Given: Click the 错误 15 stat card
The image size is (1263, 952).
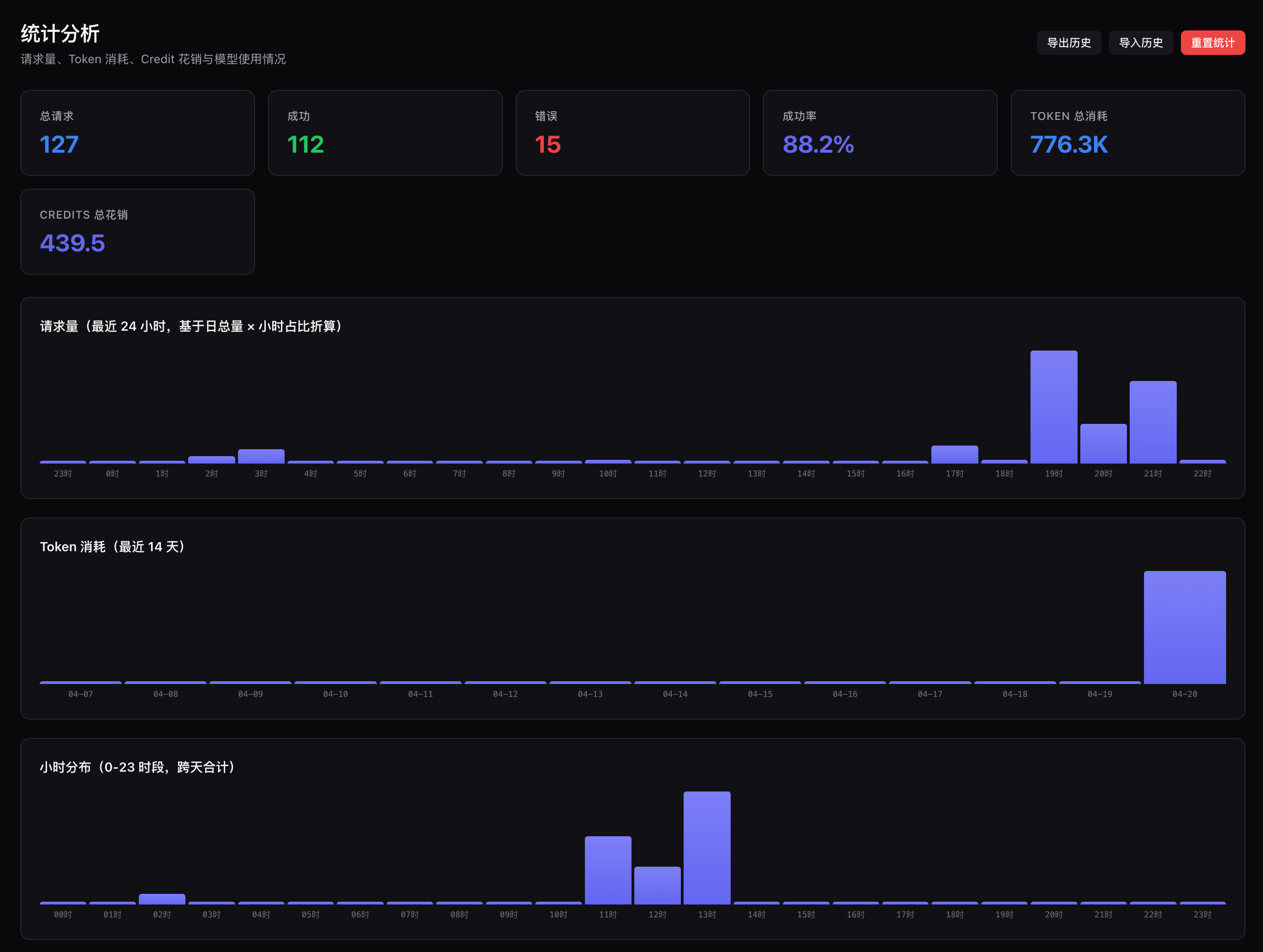Looking at the screenshot, I should click(632, 132).
